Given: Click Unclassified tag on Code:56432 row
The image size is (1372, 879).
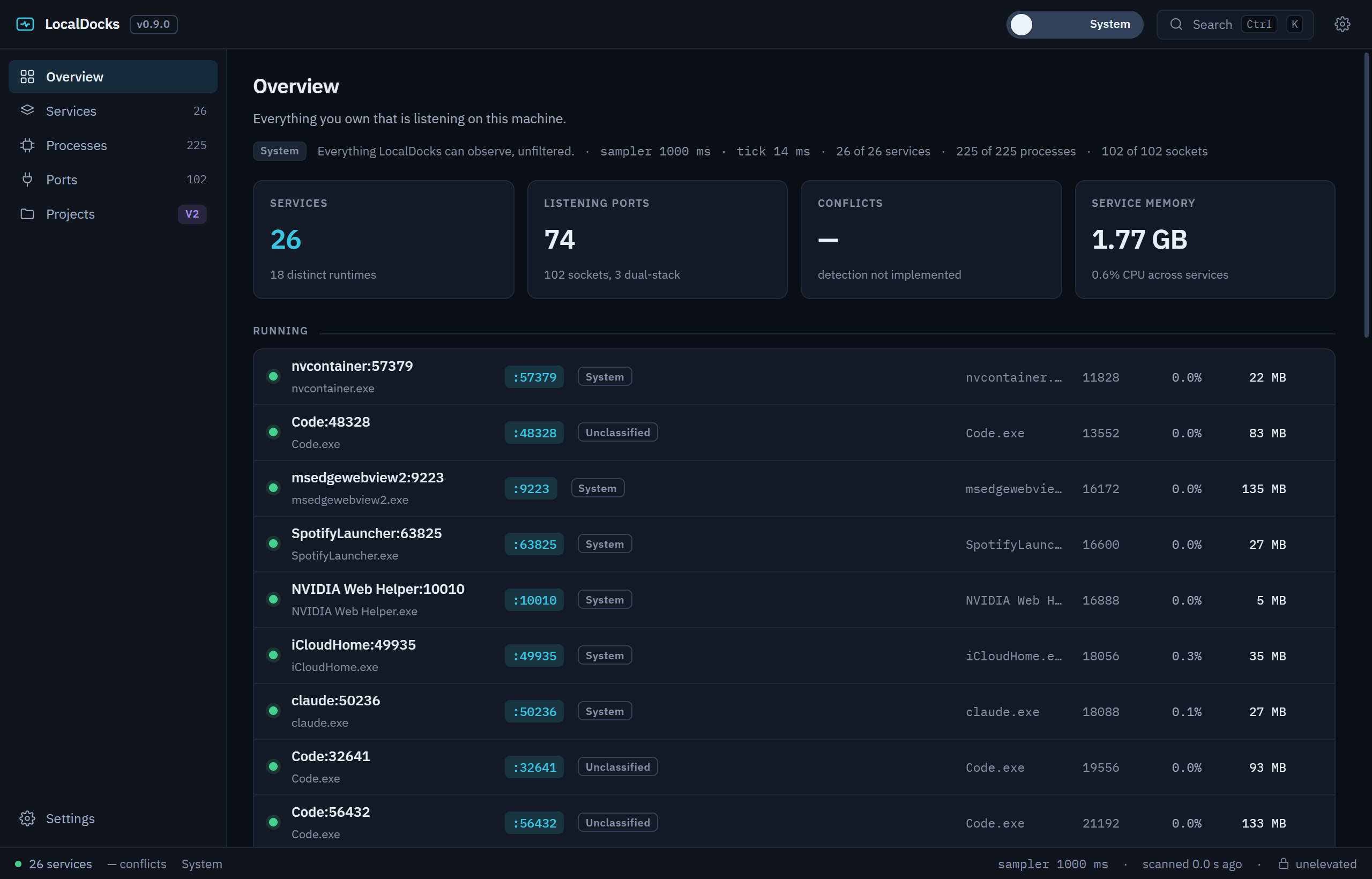Looking at the screenshot, I should point(617,822).
